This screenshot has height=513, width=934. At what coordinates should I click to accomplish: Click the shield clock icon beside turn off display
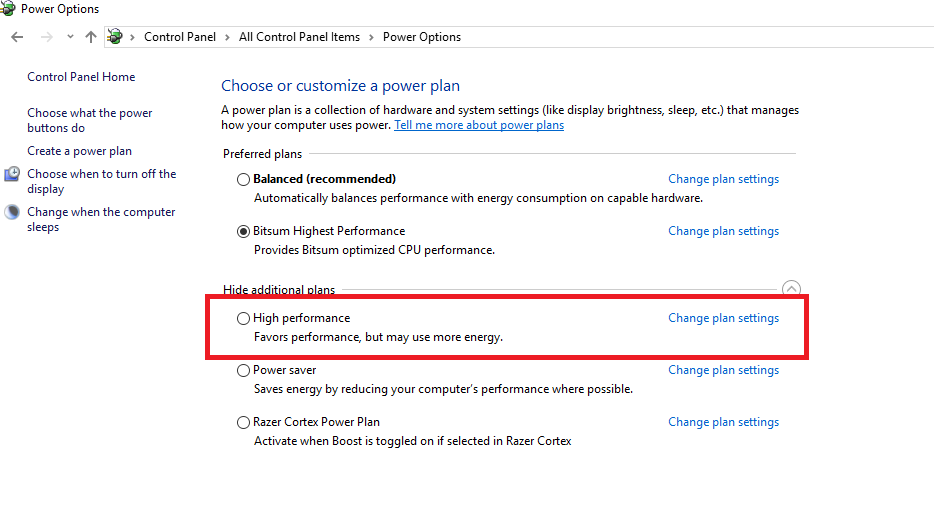point(12,174)
